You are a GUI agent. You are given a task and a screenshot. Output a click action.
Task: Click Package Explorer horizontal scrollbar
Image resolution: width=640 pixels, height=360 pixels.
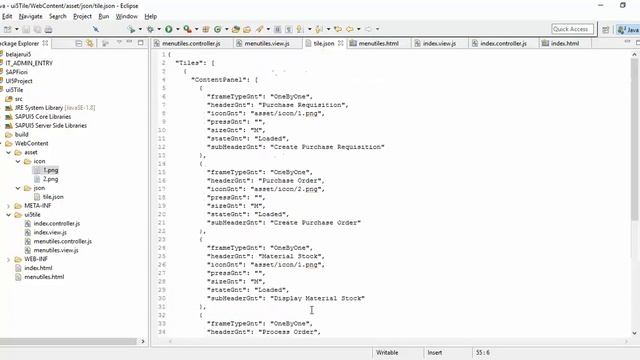point(68,341)
